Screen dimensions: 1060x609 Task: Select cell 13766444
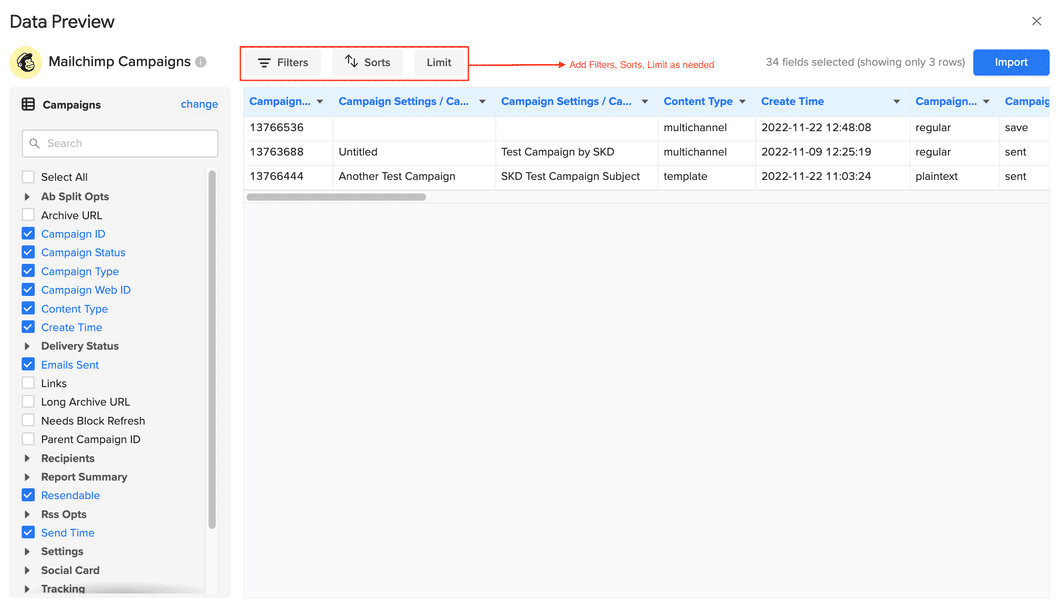tap(288, 176)
